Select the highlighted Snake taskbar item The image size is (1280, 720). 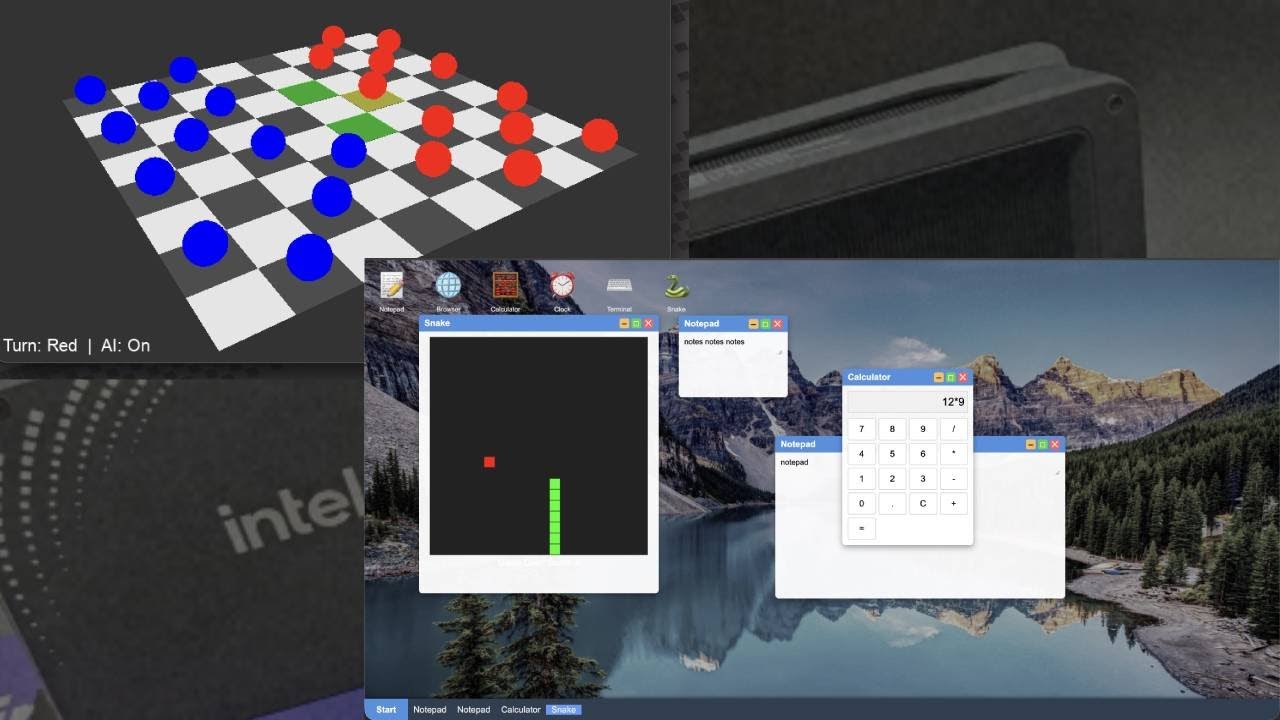[564, 710]
